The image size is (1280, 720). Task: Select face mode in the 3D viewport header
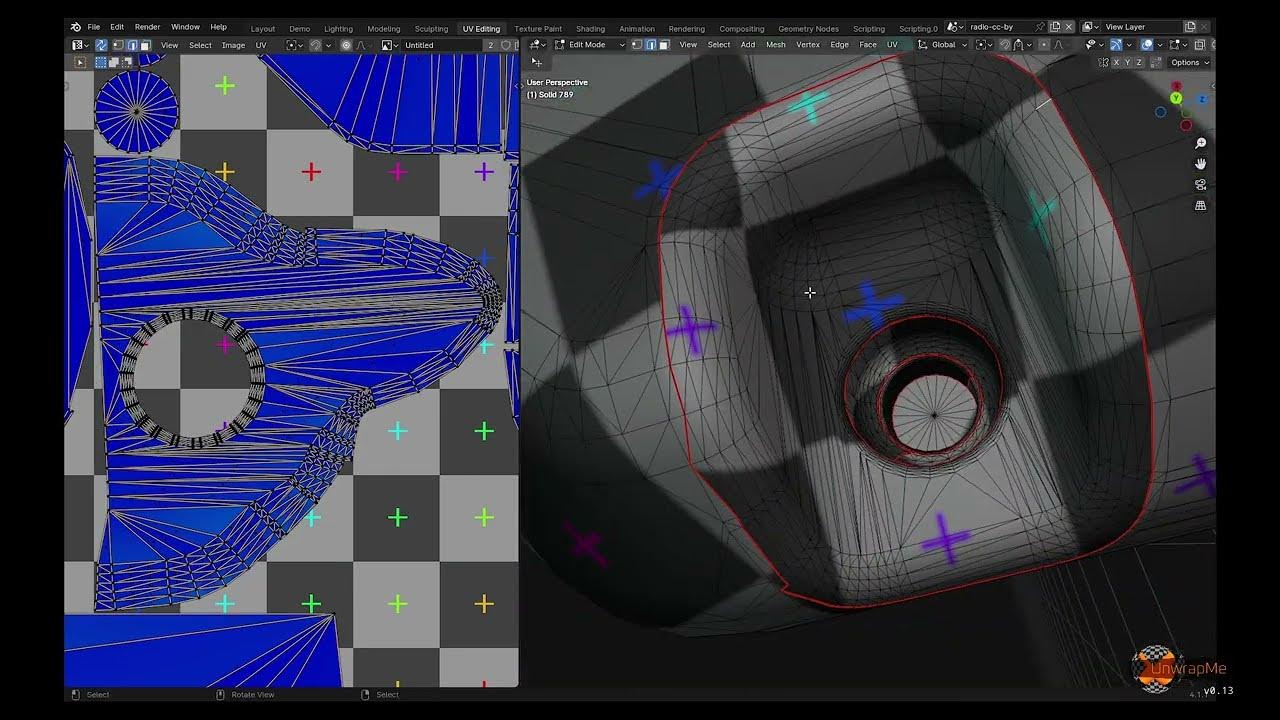[664, 45]
